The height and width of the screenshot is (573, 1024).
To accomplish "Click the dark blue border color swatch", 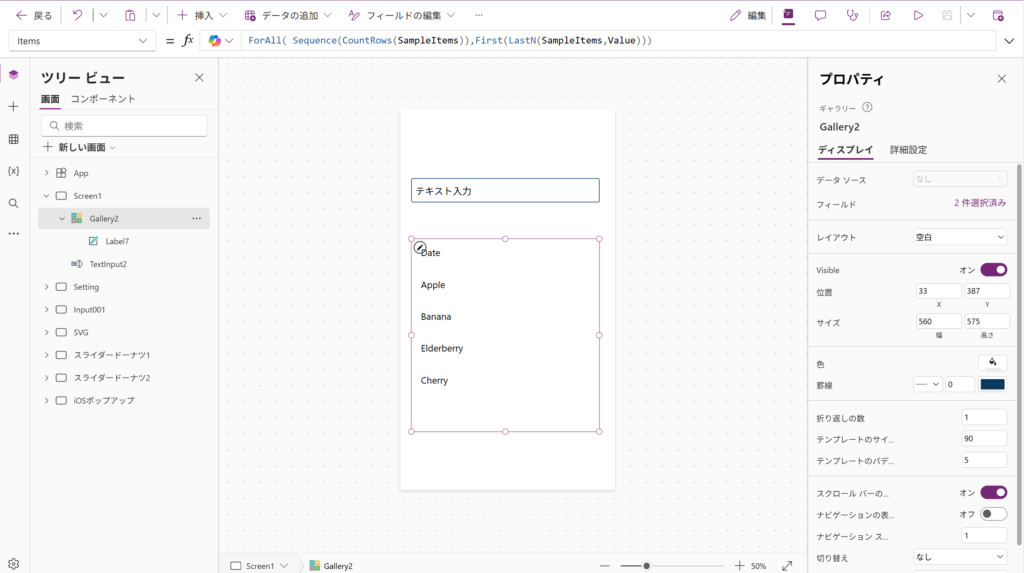I will click(x=992, y=384).
